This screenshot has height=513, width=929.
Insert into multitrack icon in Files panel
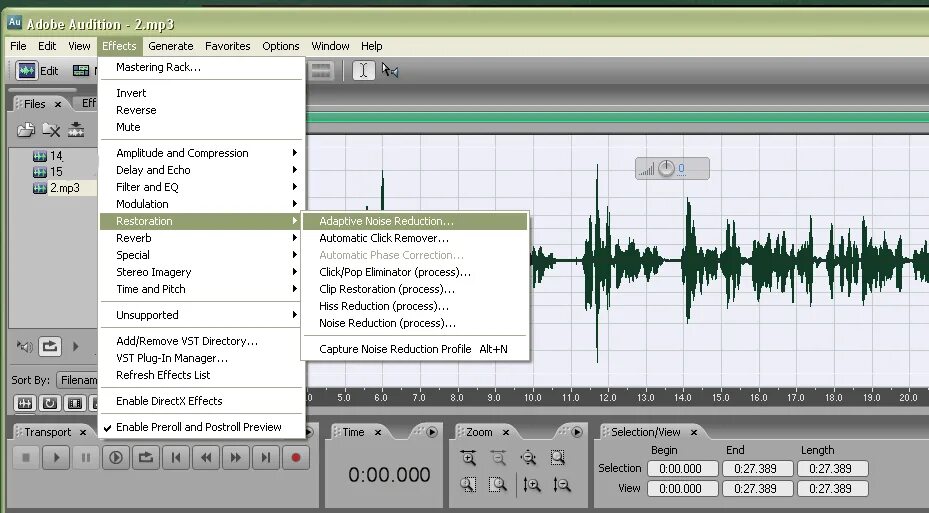[x=76, y=130]
